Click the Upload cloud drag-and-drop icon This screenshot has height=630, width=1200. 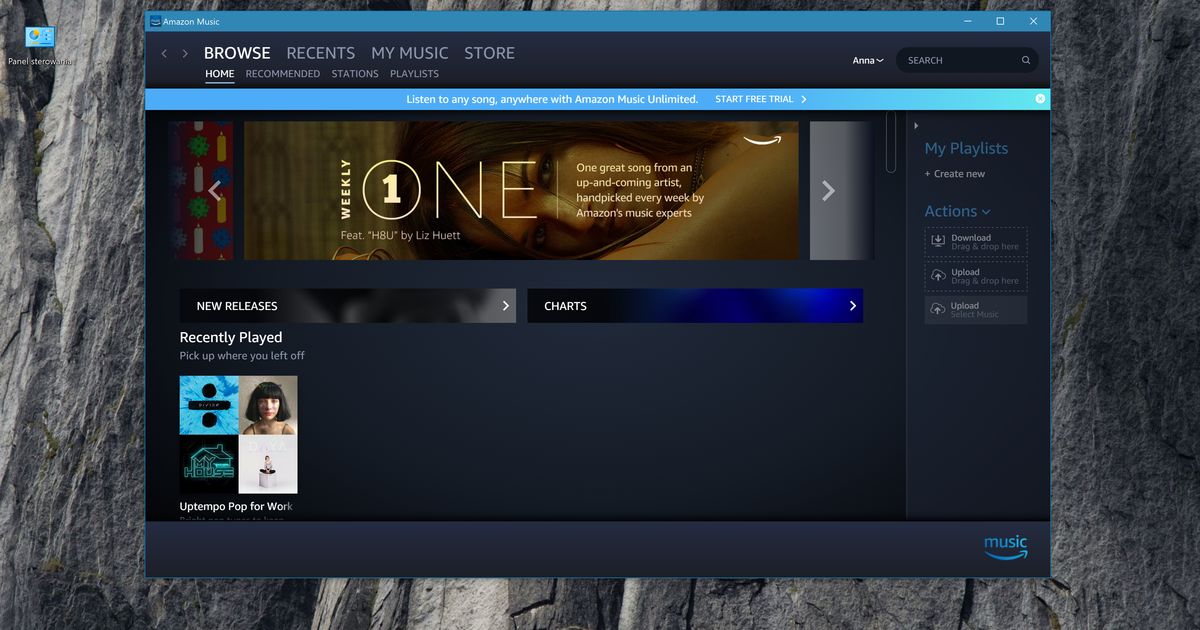coord(938,275)
